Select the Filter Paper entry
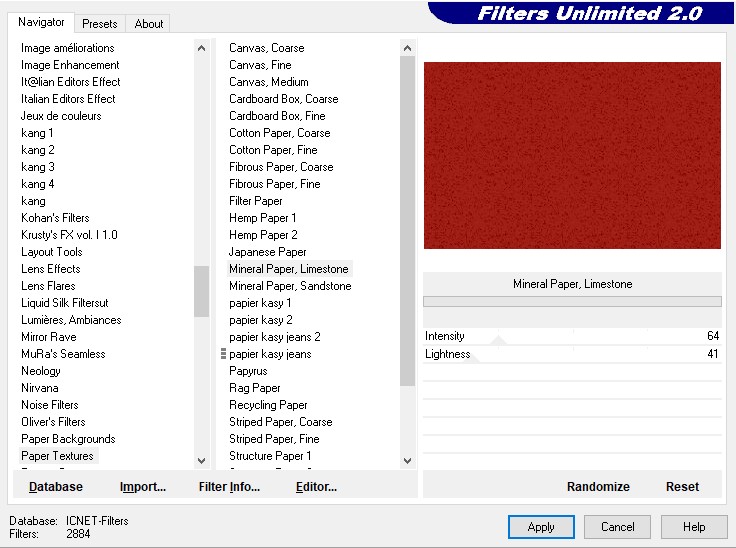 point(255,201)
